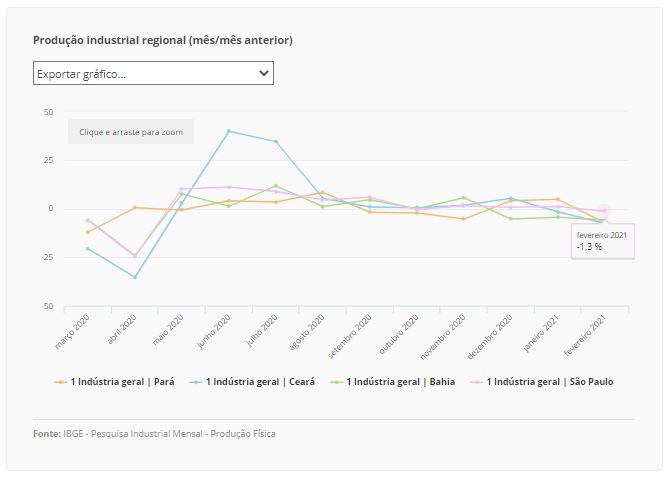Viewport: 669px width, 479px height.
Task: Click the green Bahia legend line marker
Action: point(336,382)
